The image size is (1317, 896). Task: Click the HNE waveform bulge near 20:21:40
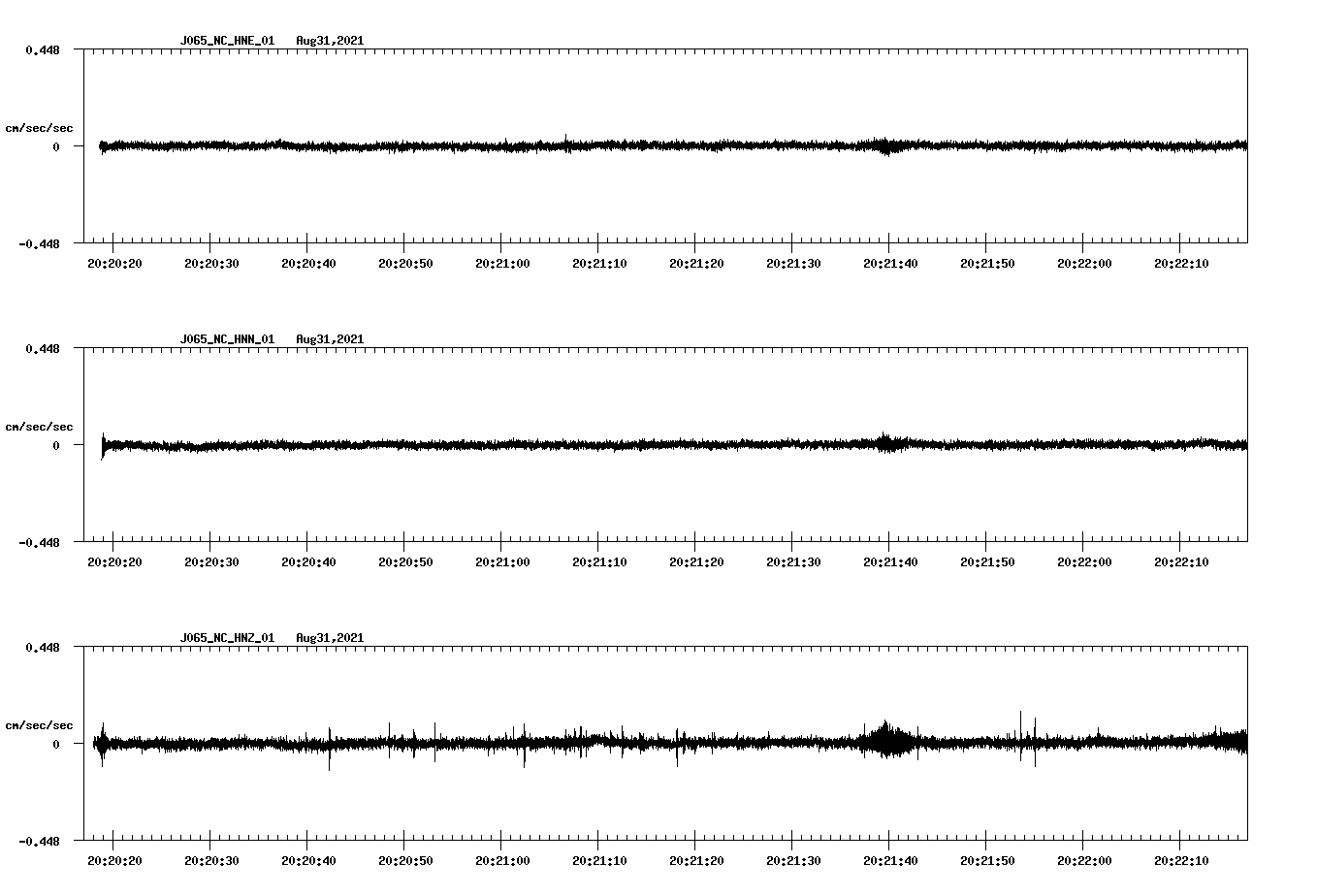point(884,146)
